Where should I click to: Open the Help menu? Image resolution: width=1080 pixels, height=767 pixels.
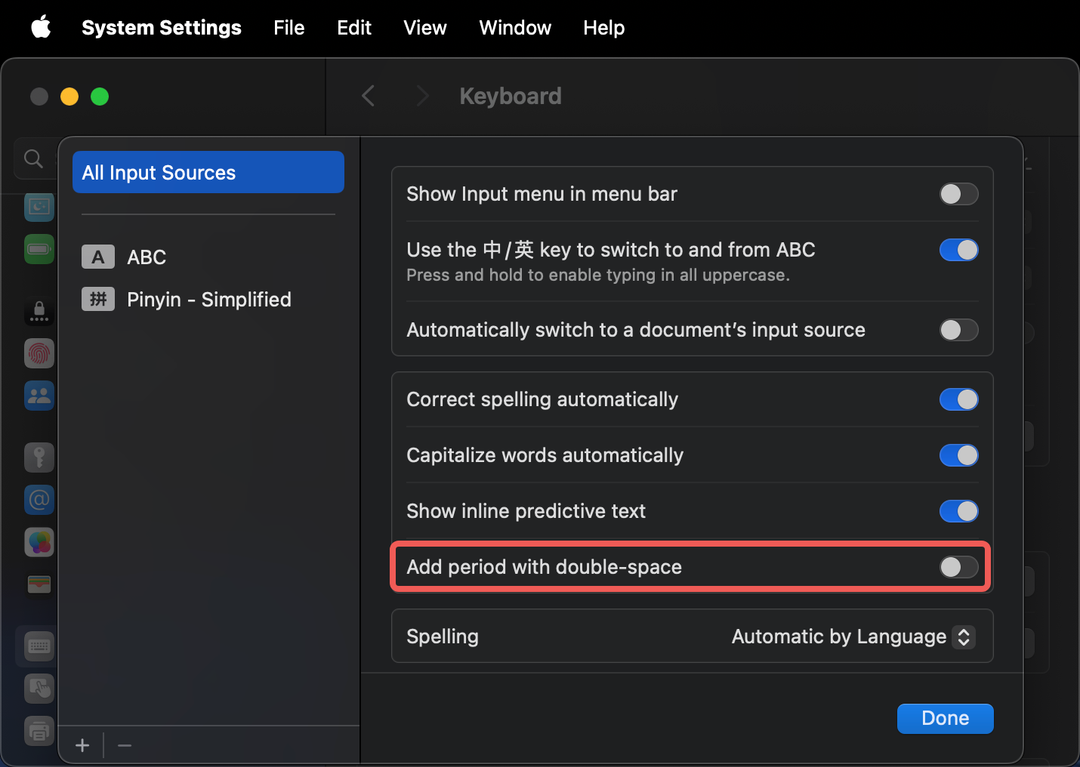pos(603,27)
